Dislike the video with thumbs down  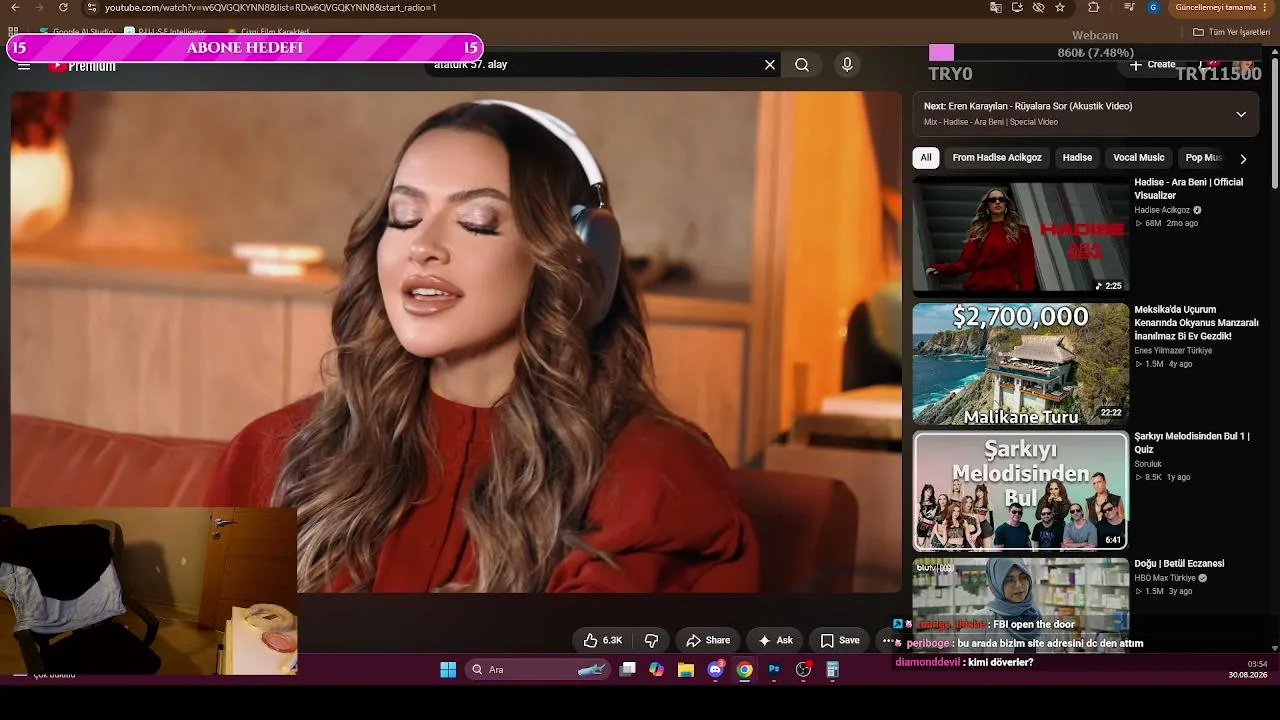(x=651, y=640)
